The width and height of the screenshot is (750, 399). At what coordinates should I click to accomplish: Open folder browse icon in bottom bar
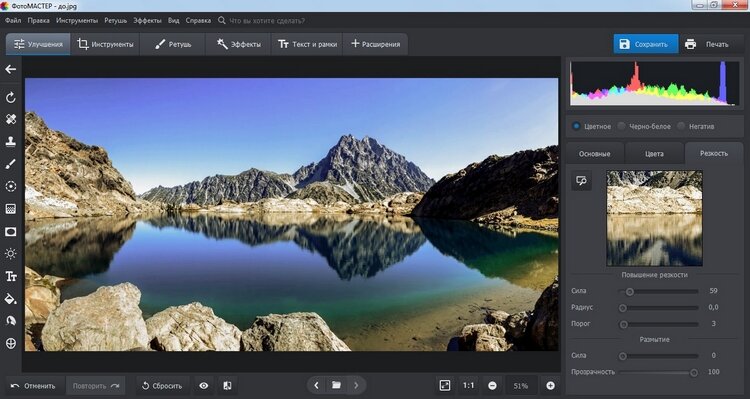point(336,385)
